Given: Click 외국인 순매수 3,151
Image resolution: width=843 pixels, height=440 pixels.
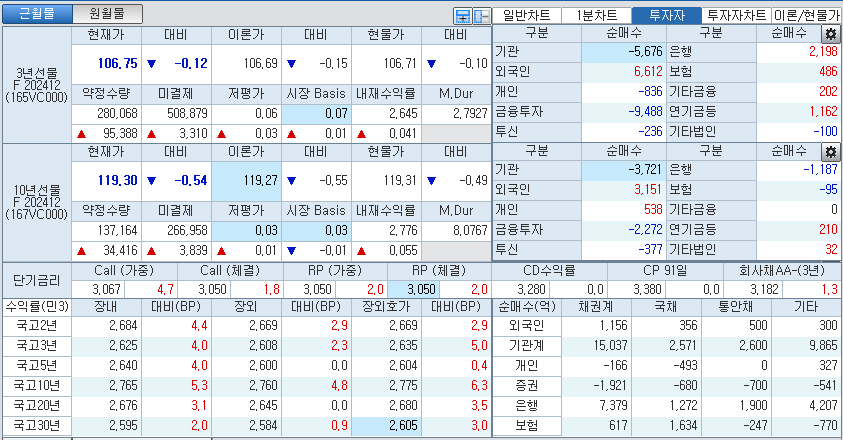Looking at the screenshot, I should click(624, 189).
